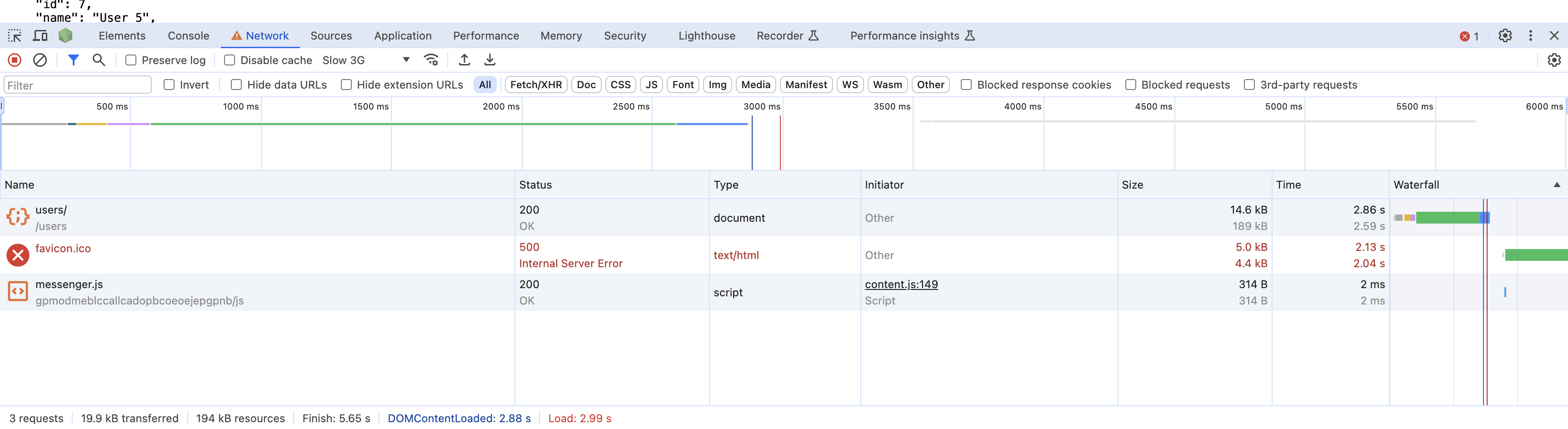1568x429 pixels.
Task: Open the Application tab
Action: [402, 36]
